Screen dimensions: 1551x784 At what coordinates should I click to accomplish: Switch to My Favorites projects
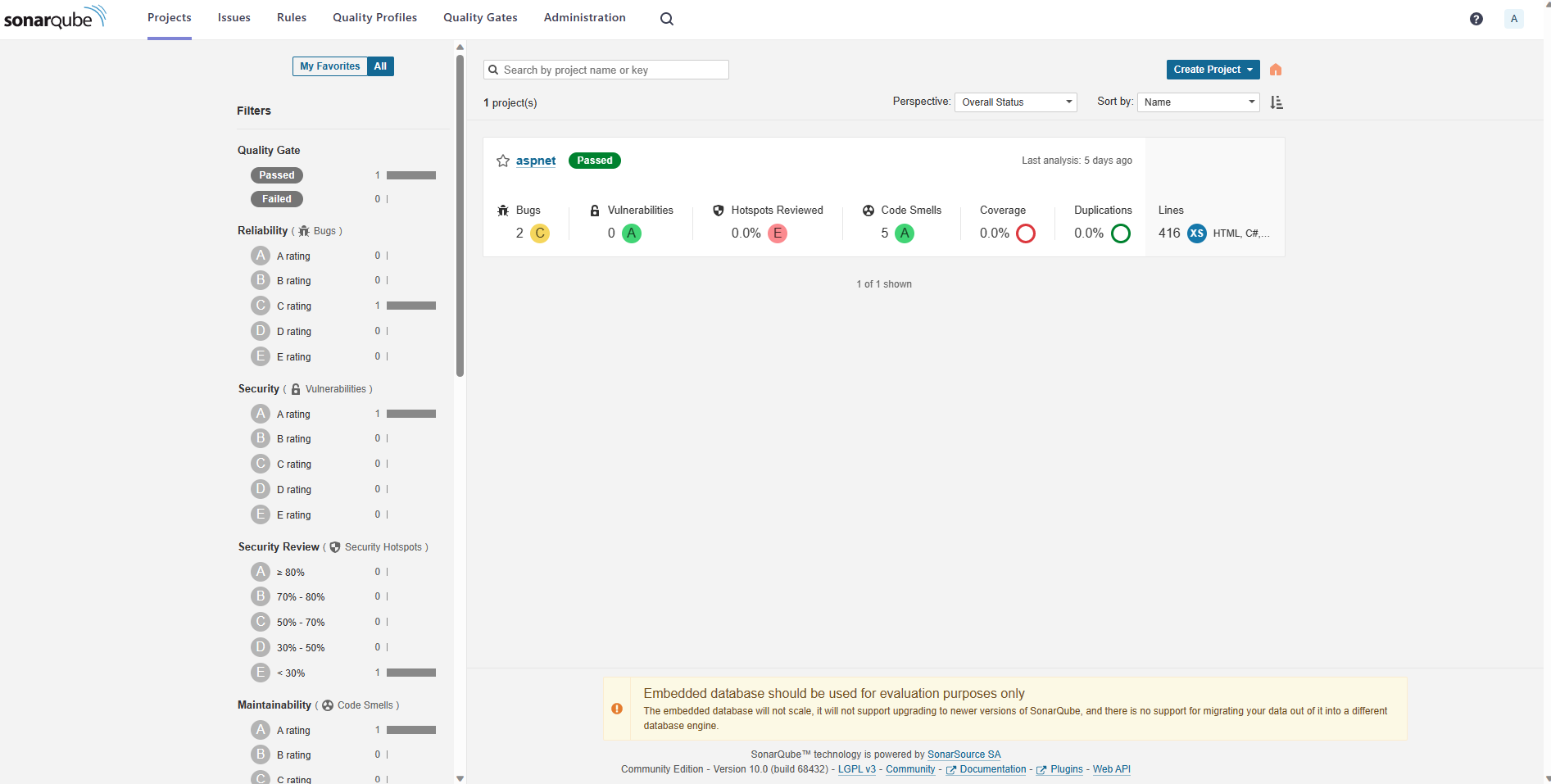tap(329, 66)
